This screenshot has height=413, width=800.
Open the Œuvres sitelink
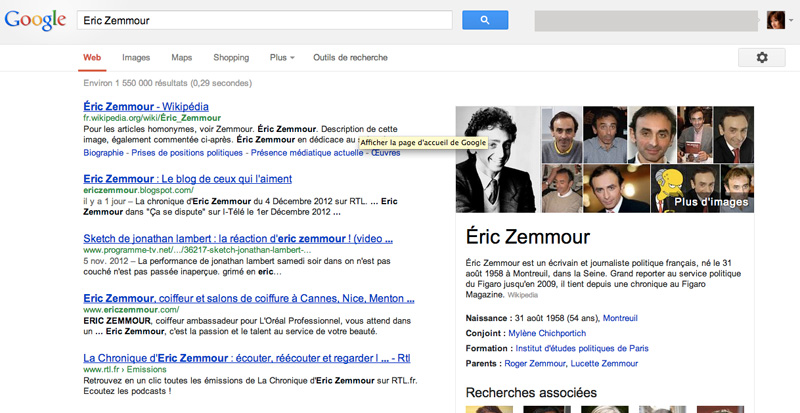386,153
